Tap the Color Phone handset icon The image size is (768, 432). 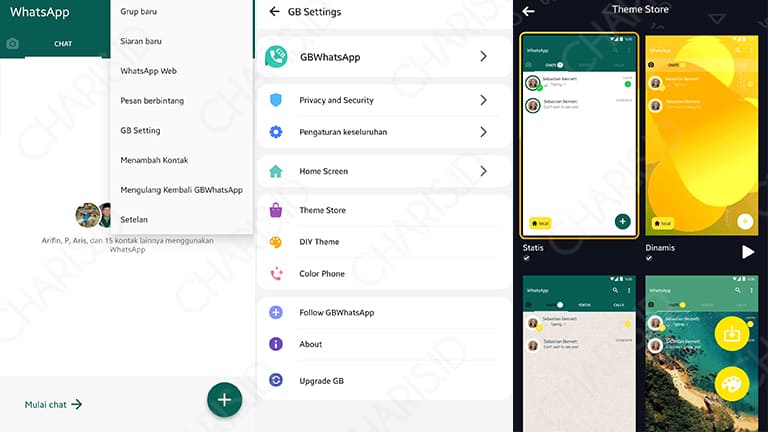click(276, 273)
